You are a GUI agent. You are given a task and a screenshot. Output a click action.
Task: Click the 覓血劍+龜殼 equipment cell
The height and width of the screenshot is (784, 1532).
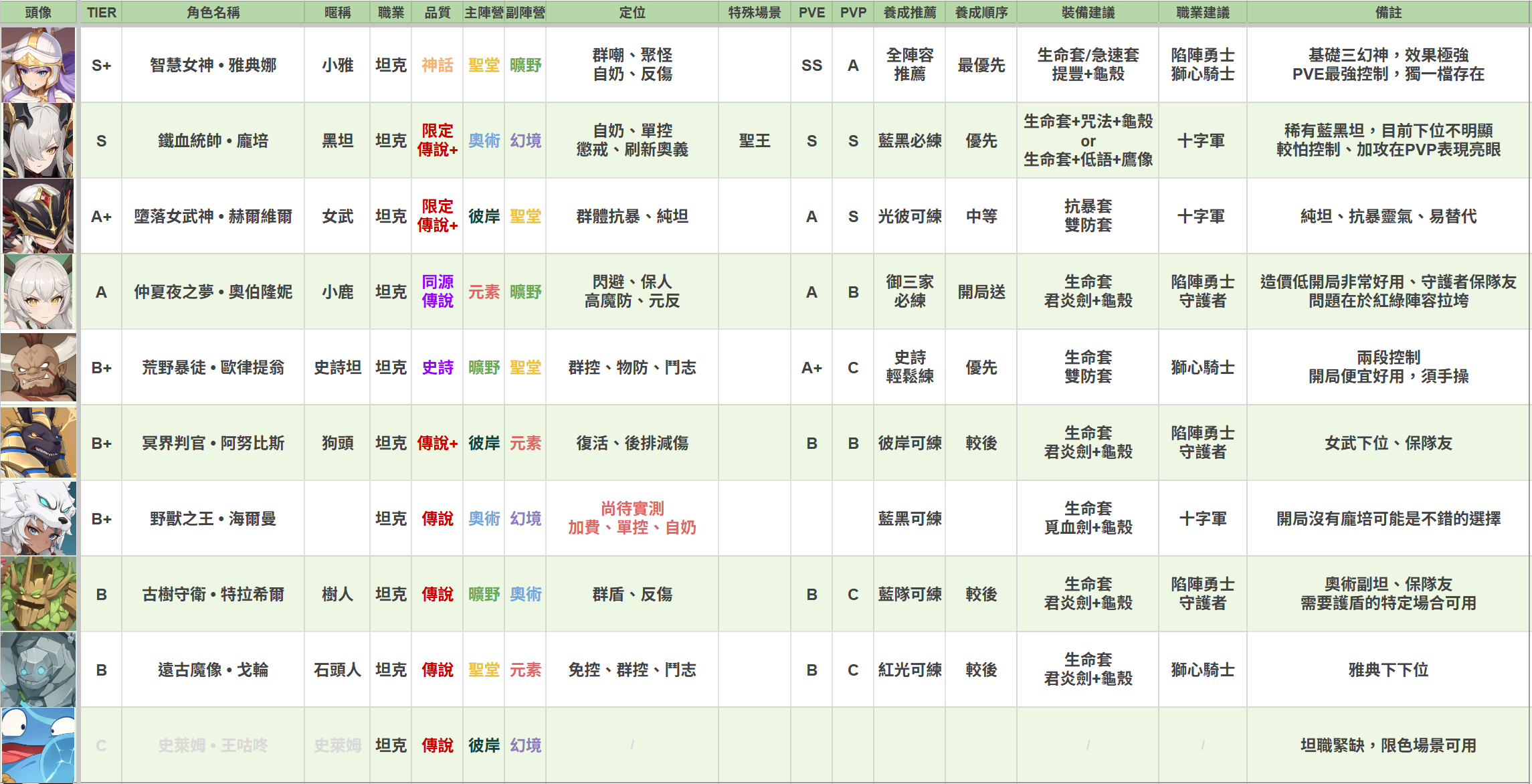(1088, 518)
